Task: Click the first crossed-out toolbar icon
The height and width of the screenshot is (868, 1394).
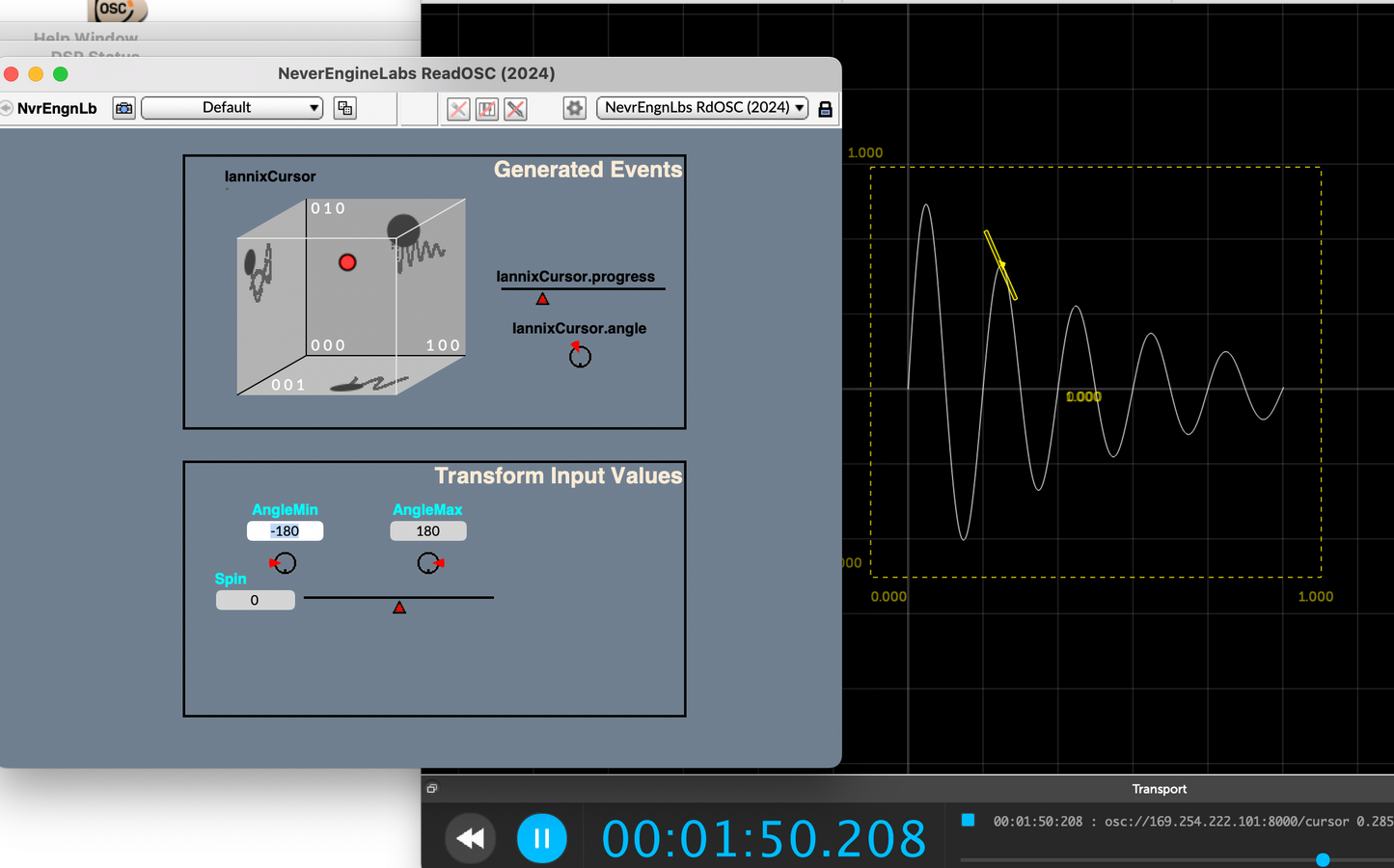Action: 458,109
